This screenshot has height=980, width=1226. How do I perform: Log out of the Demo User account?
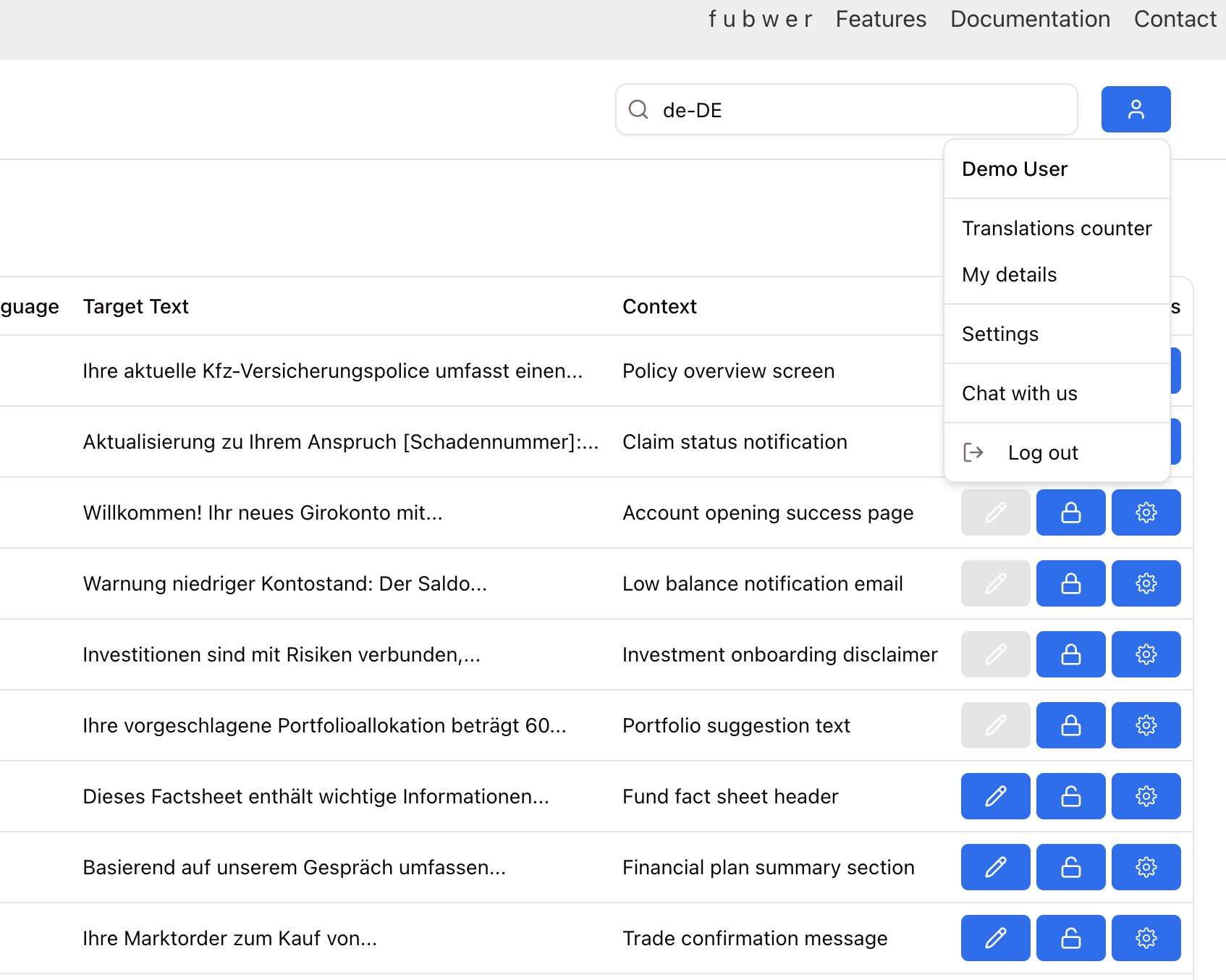(x=1042, y=453)
